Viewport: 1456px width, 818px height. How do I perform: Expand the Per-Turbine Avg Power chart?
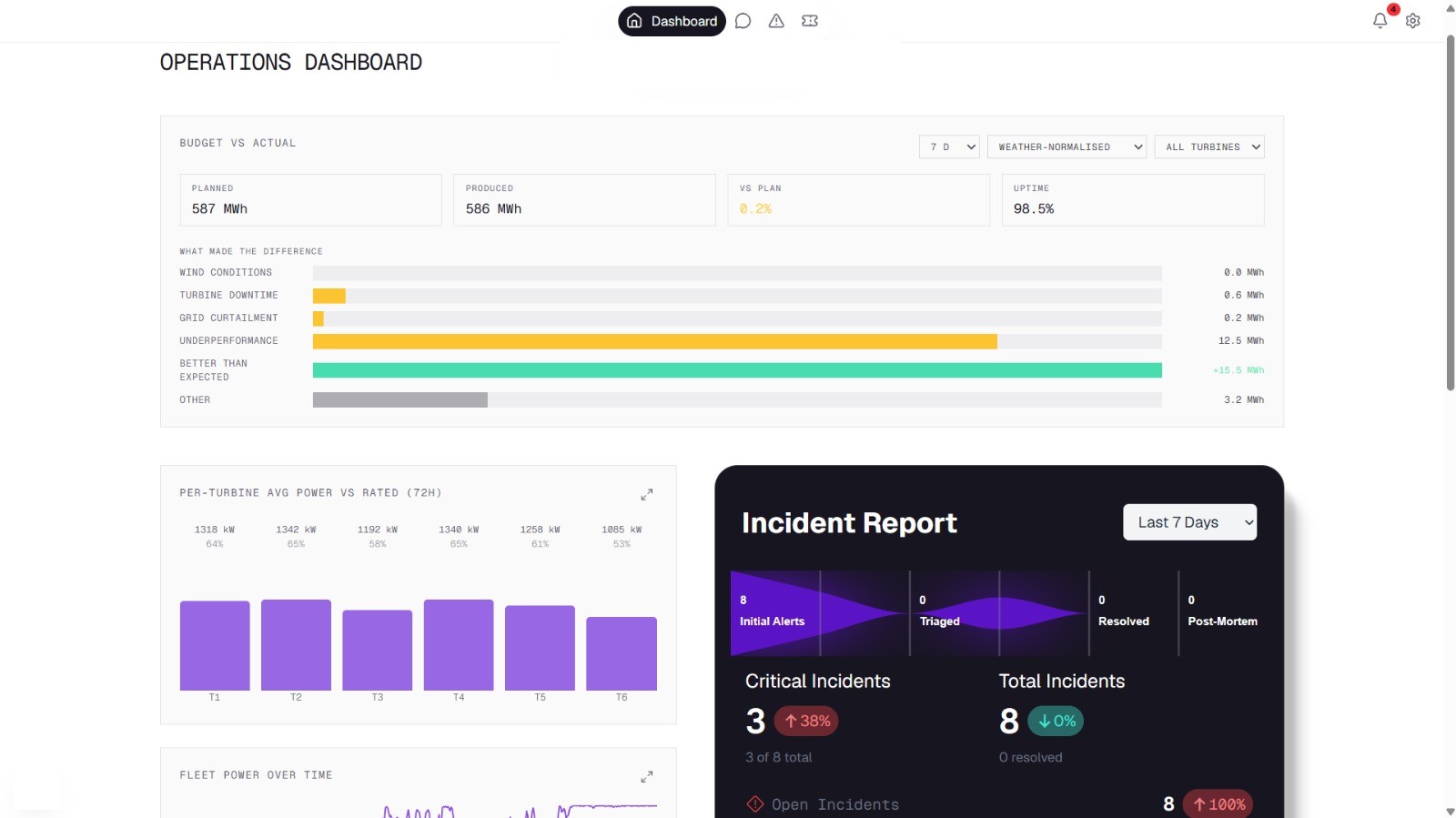point(647,494)
